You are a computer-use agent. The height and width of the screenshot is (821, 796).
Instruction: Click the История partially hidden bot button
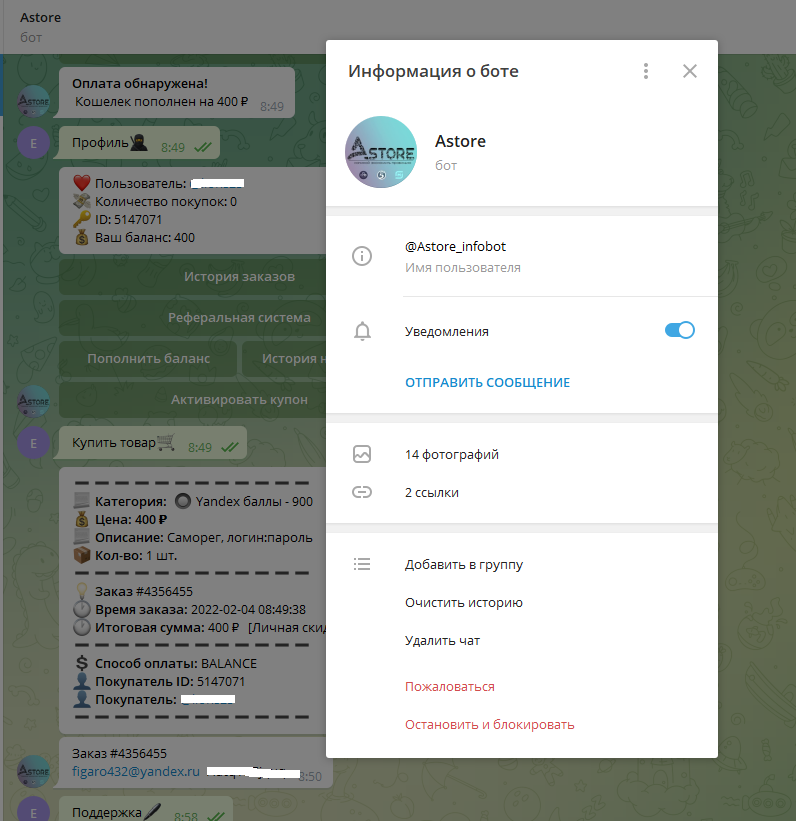click(x=284, y=359)
